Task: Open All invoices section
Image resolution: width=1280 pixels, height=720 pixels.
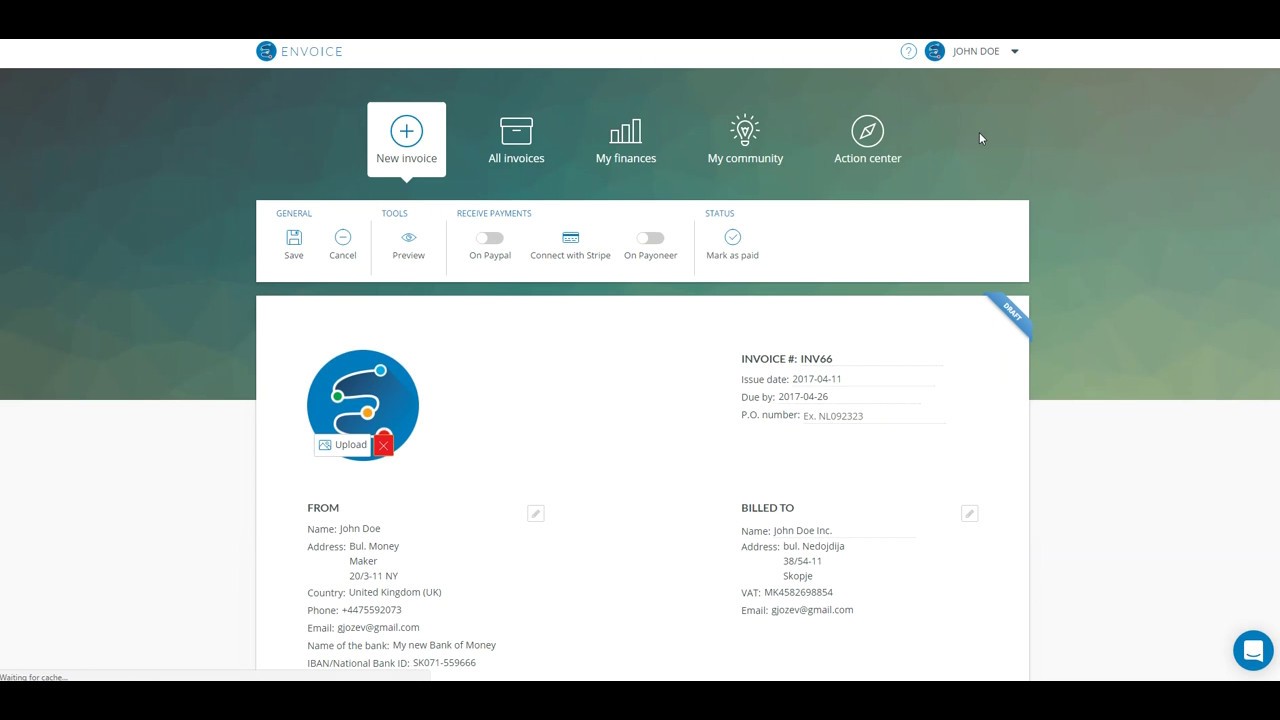Action: click(x=516, y=140)
